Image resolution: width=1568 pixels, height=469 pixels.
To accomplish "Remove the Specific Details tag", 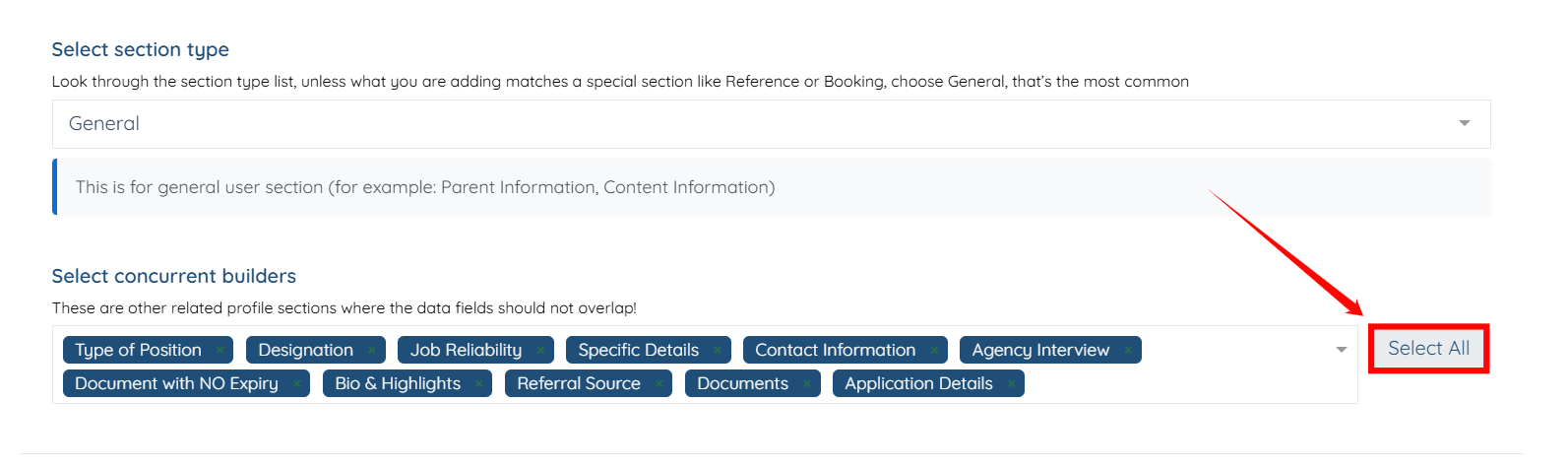I will [x=718, y=351].
